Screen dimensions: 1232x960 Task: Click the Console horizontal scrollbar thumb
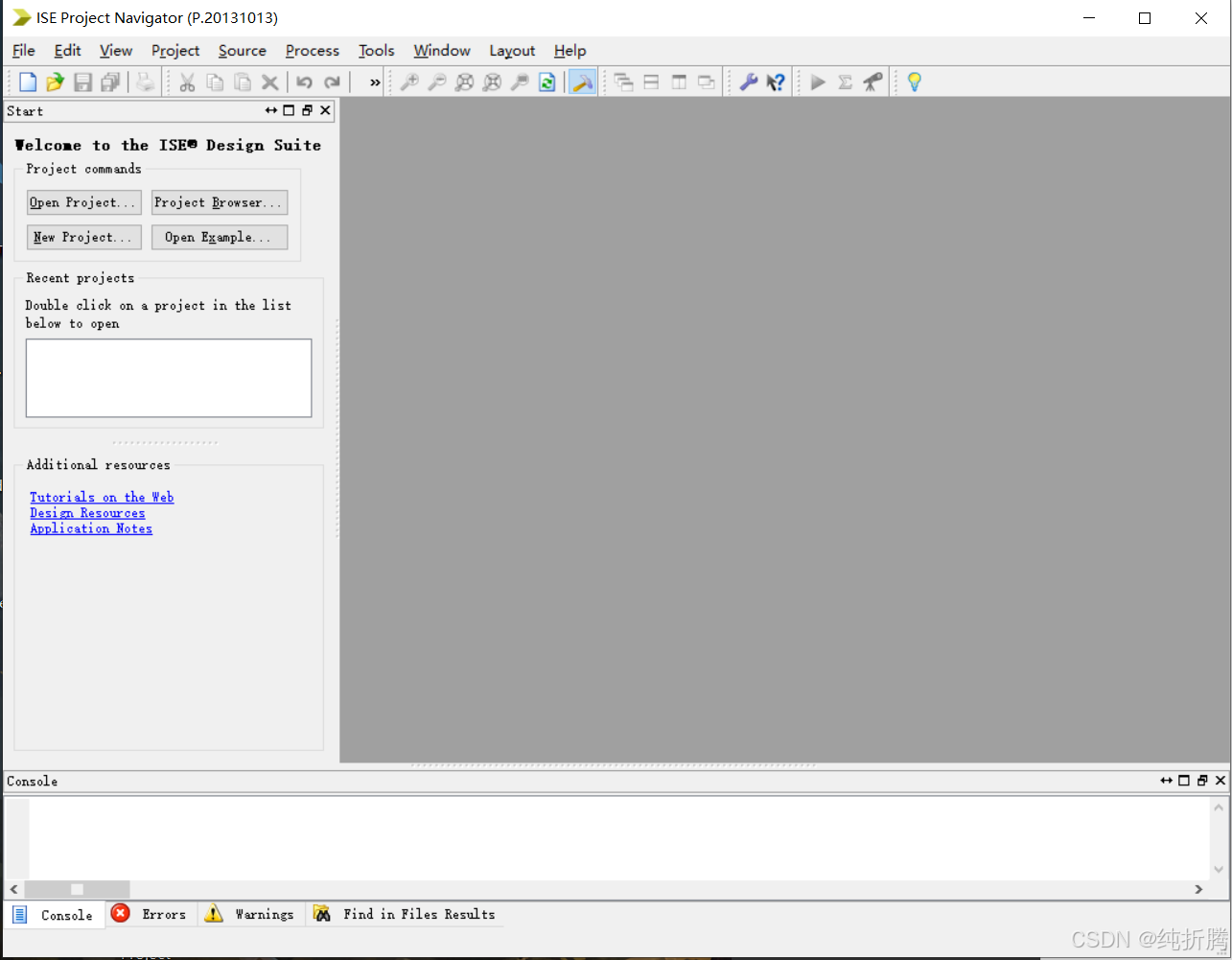coord(78,889)
